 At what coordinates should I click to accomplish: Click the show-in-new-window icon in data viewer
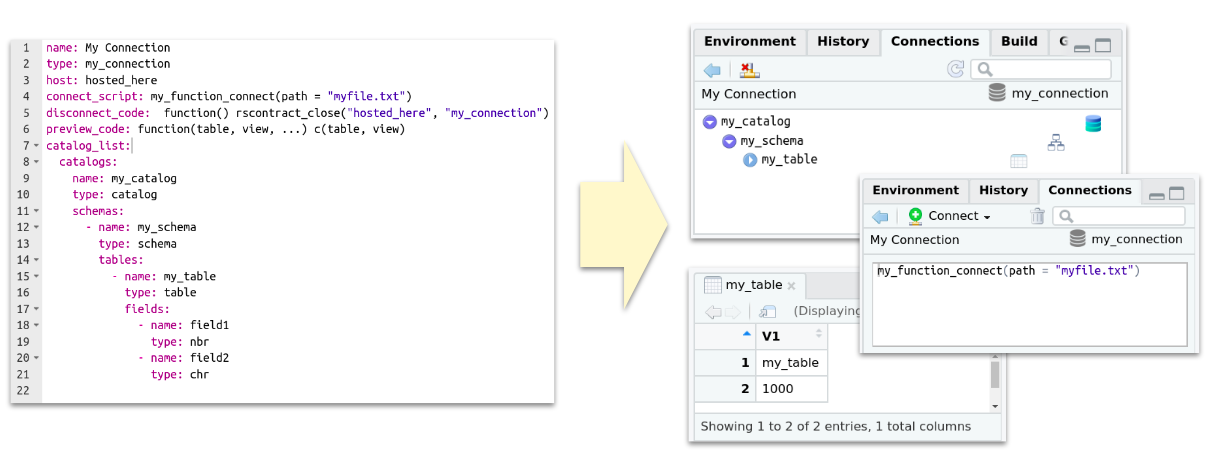tap(768, 311)
